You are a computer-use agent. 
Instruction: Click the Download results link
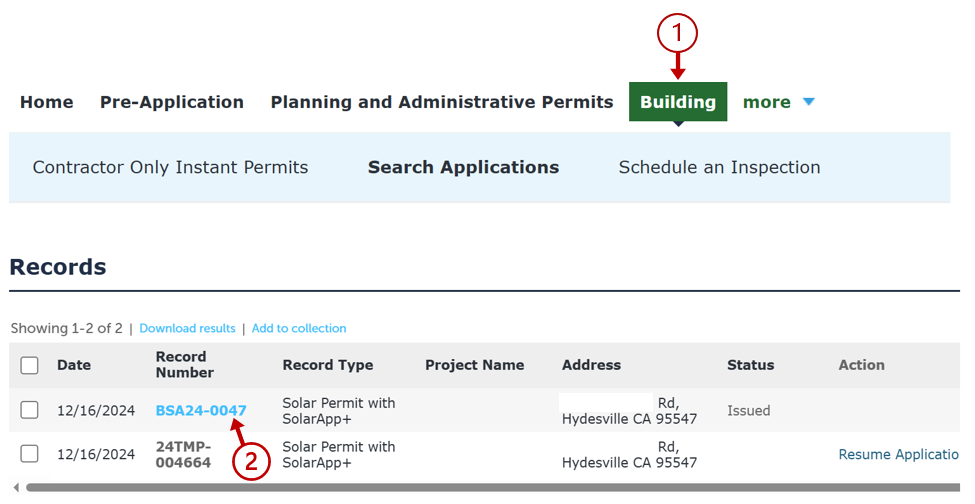click(187, 328)
